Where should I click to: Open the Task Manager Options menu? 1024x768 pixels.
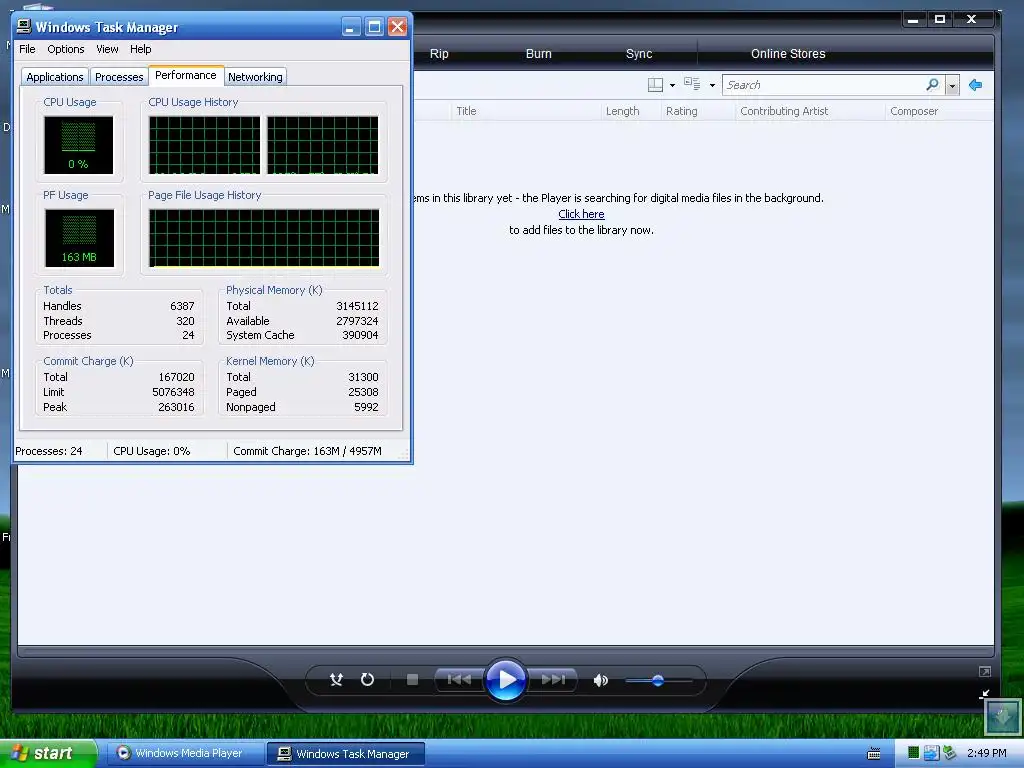pos(65,49)
